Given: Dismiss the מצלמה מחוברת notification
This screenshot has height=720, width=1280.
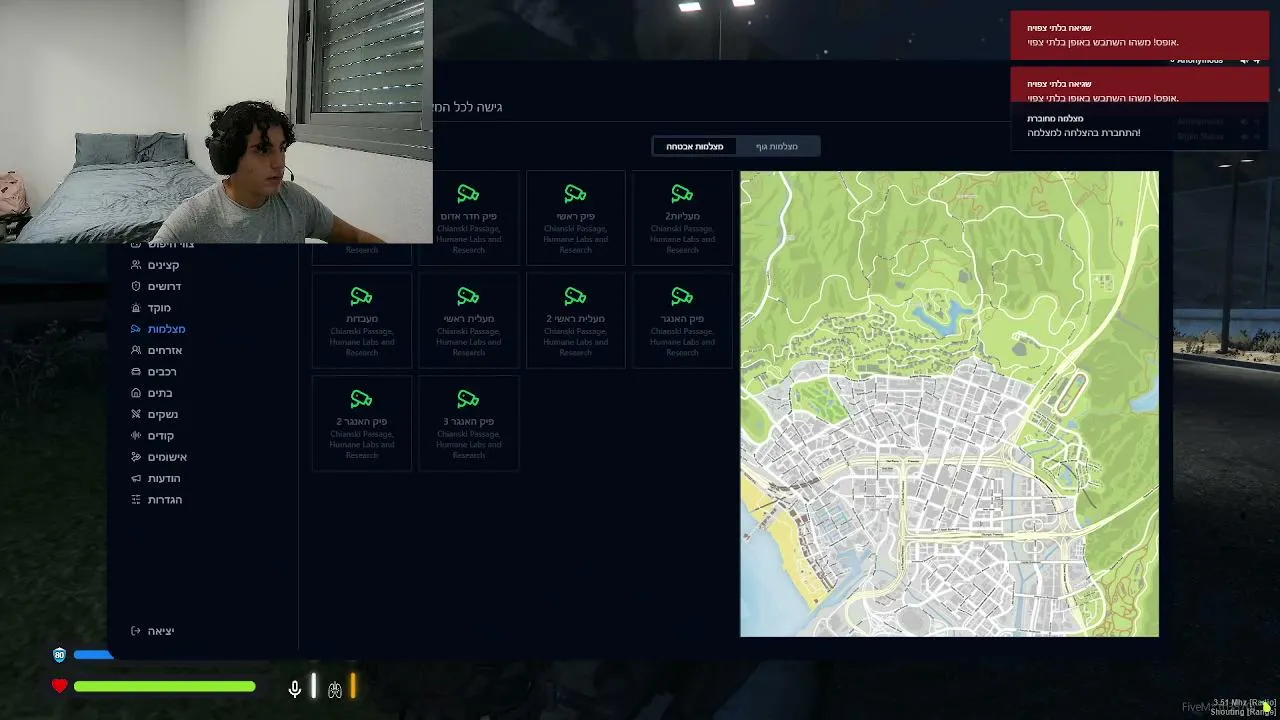Looking at the screenshot, I should pyautogui.click(x=1139, y=127).
